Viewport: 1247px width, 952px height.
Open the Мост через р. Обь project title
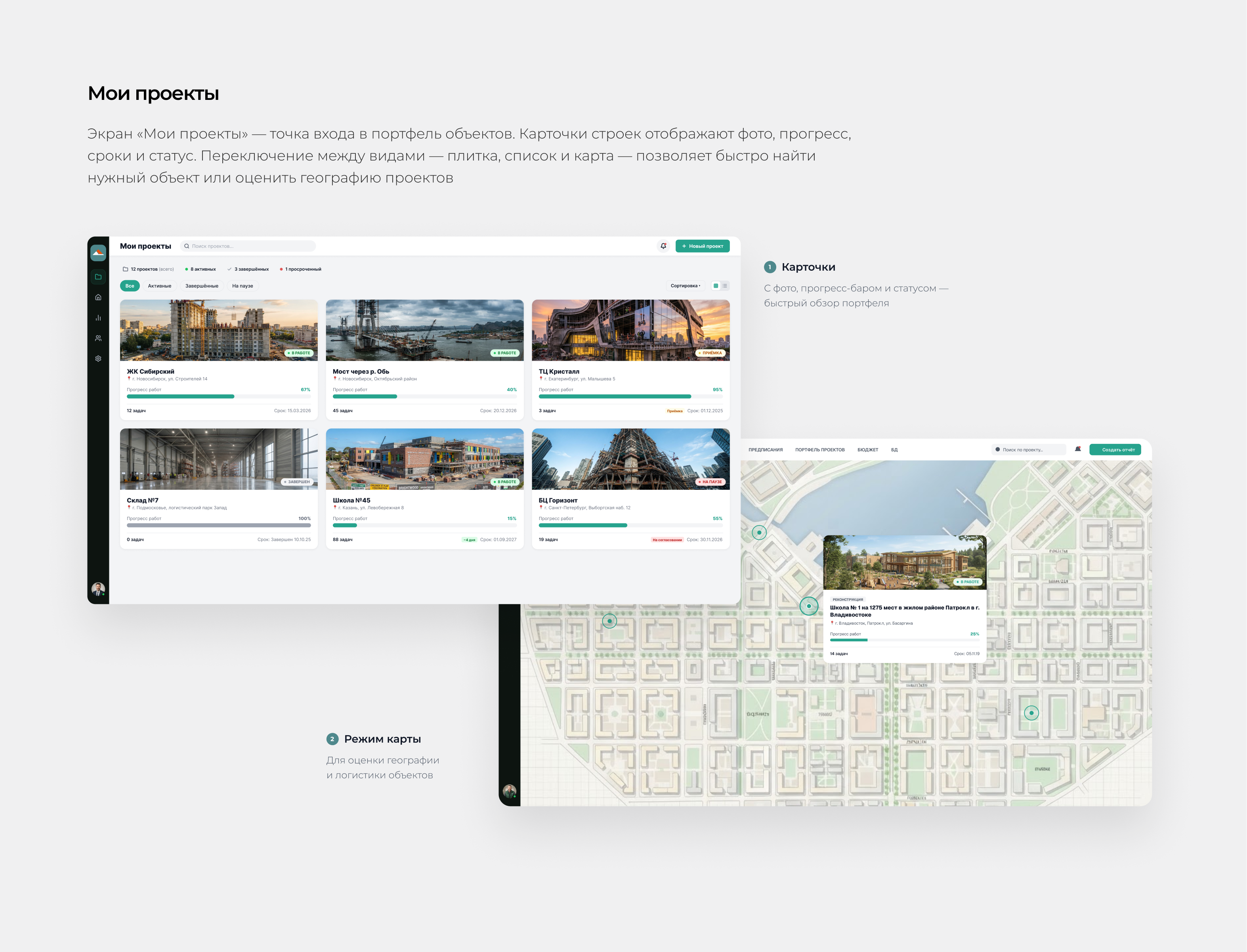coord(361,371)
